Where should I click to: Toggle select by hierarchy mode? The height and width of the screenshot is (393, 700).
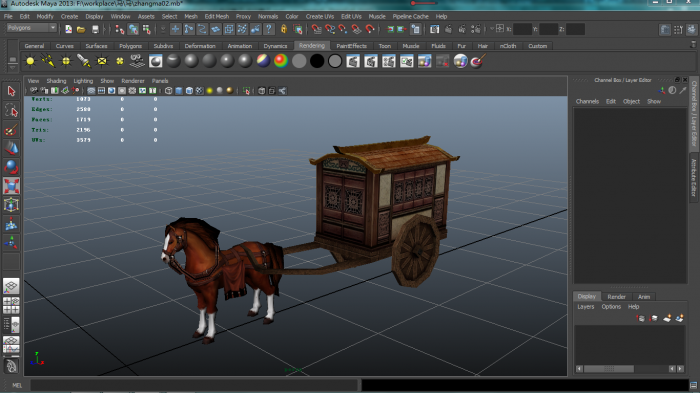[120, 29]
